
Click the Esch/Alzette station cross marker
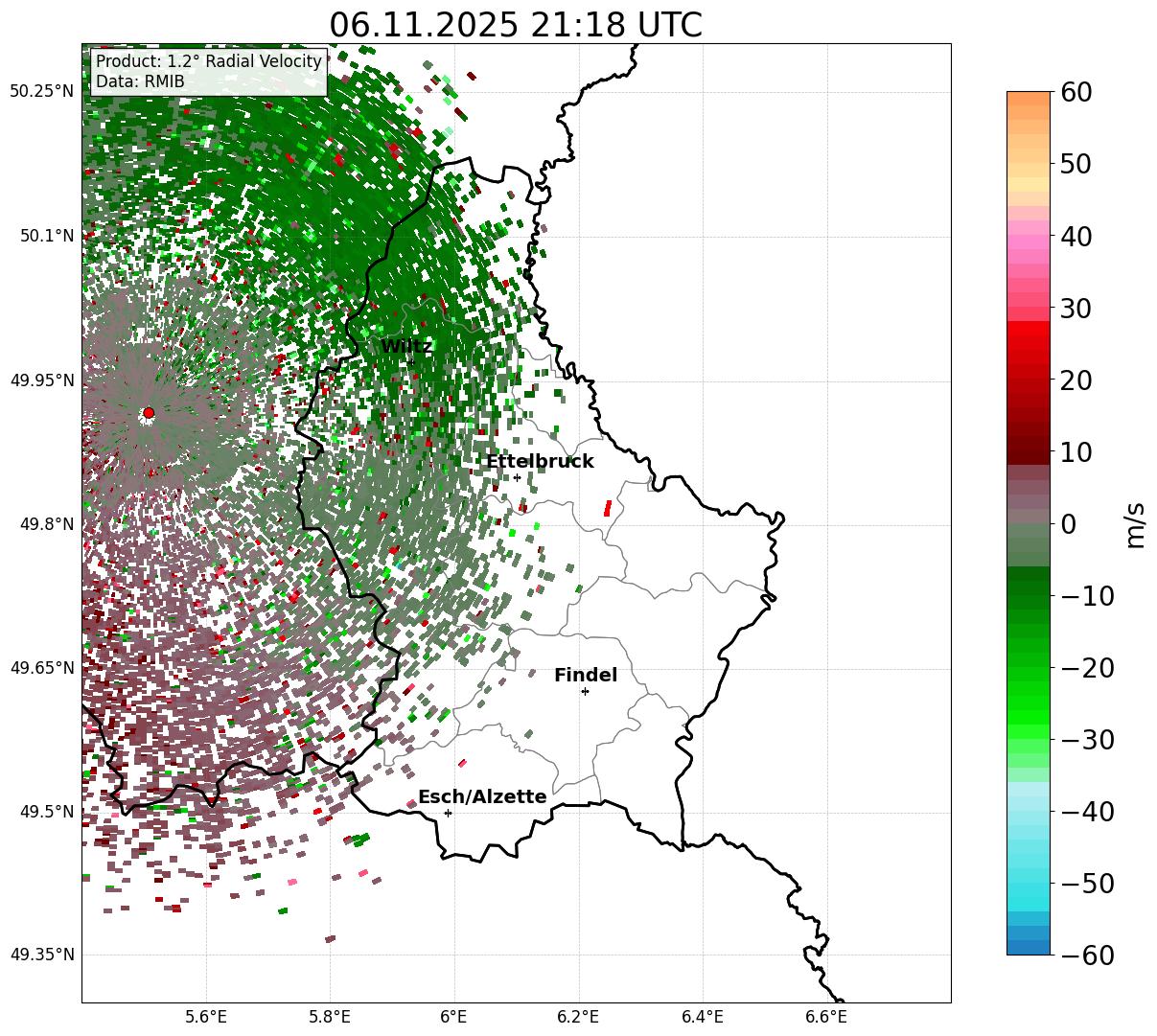(x=448, y=813)
